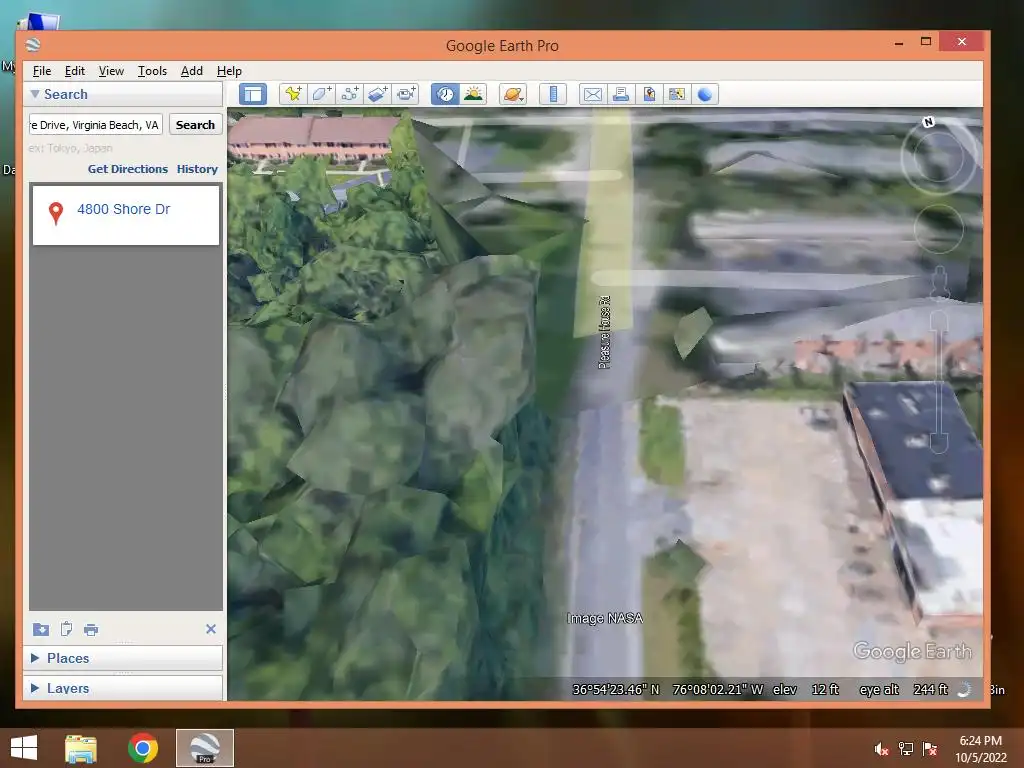
Task: Add a placemark with the pushpin icon
Action: (293, 94)
